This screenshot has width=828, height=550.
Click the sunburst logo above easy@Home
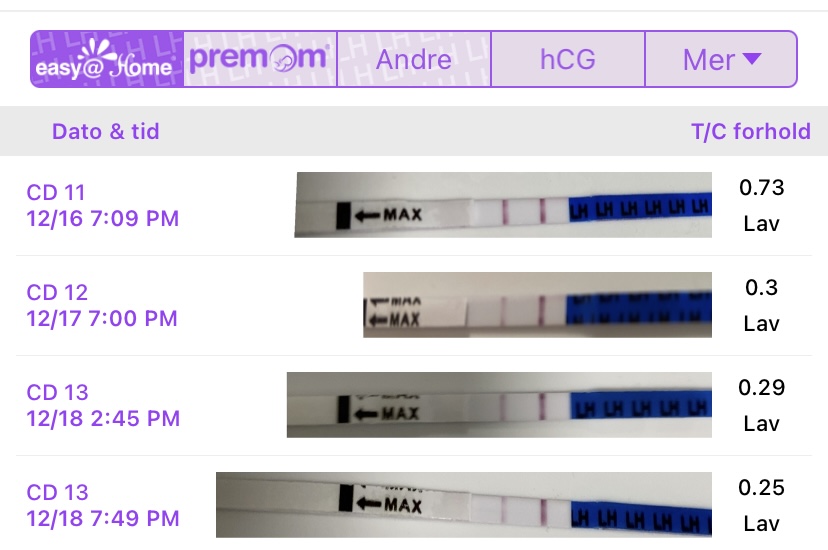click(106, 46)
